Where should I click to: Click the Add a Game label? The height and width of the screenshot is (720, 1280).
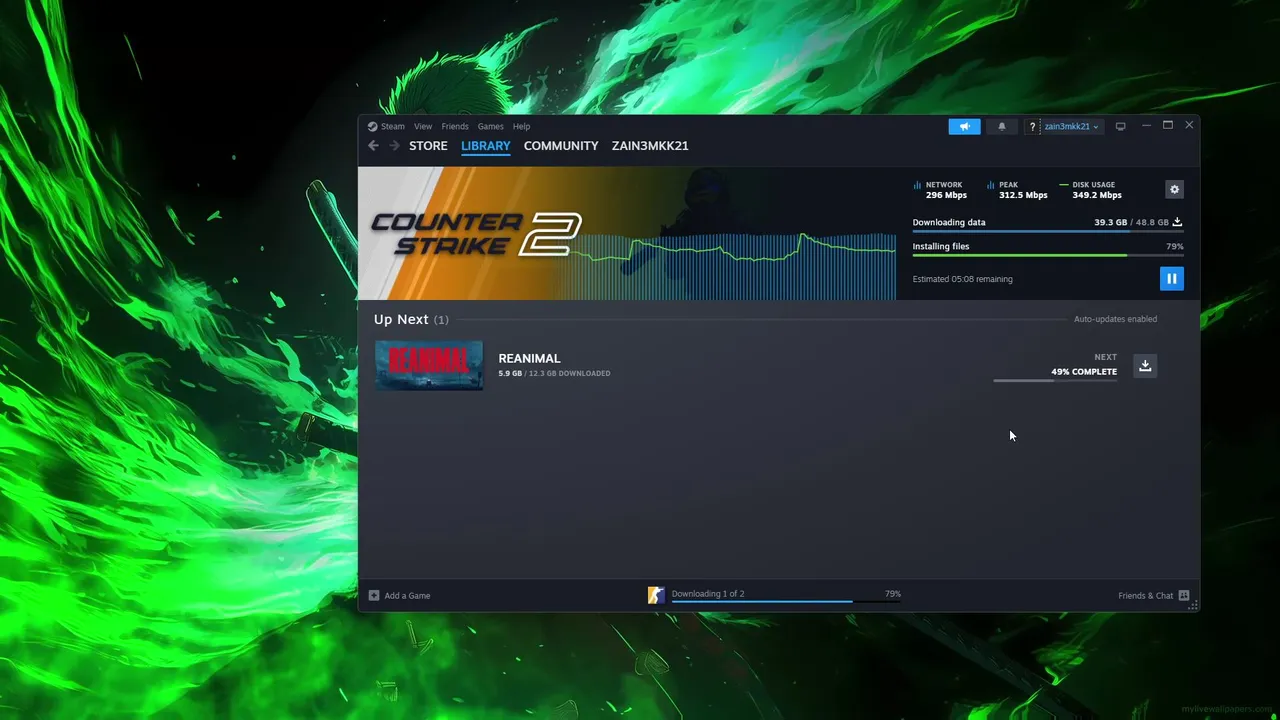[x=407, y=596]
